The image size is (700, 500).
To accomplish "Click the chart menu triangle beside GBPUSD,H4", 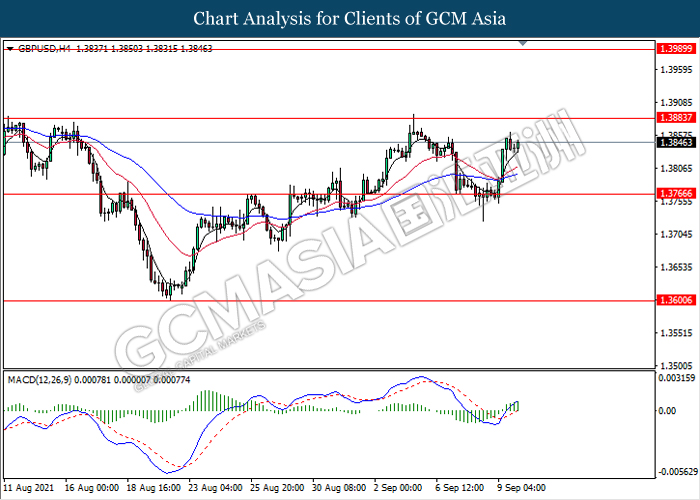I will click(10, 48).
